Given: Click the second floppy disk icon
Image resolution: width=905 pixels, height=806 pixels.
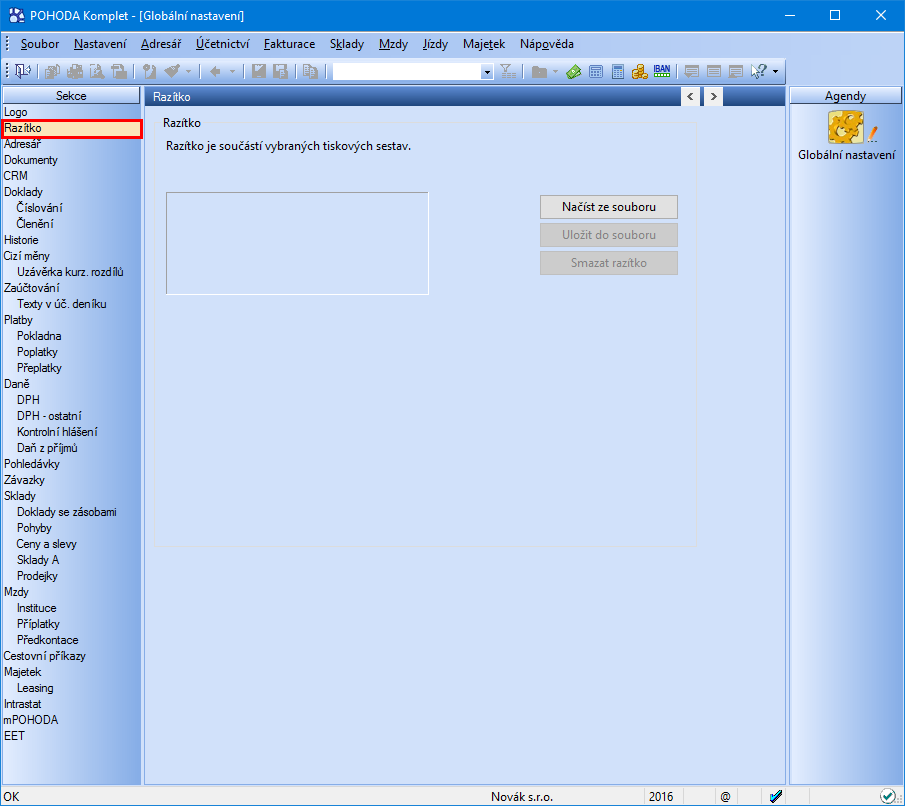Looking at the screenshot, I should point(281,71).
